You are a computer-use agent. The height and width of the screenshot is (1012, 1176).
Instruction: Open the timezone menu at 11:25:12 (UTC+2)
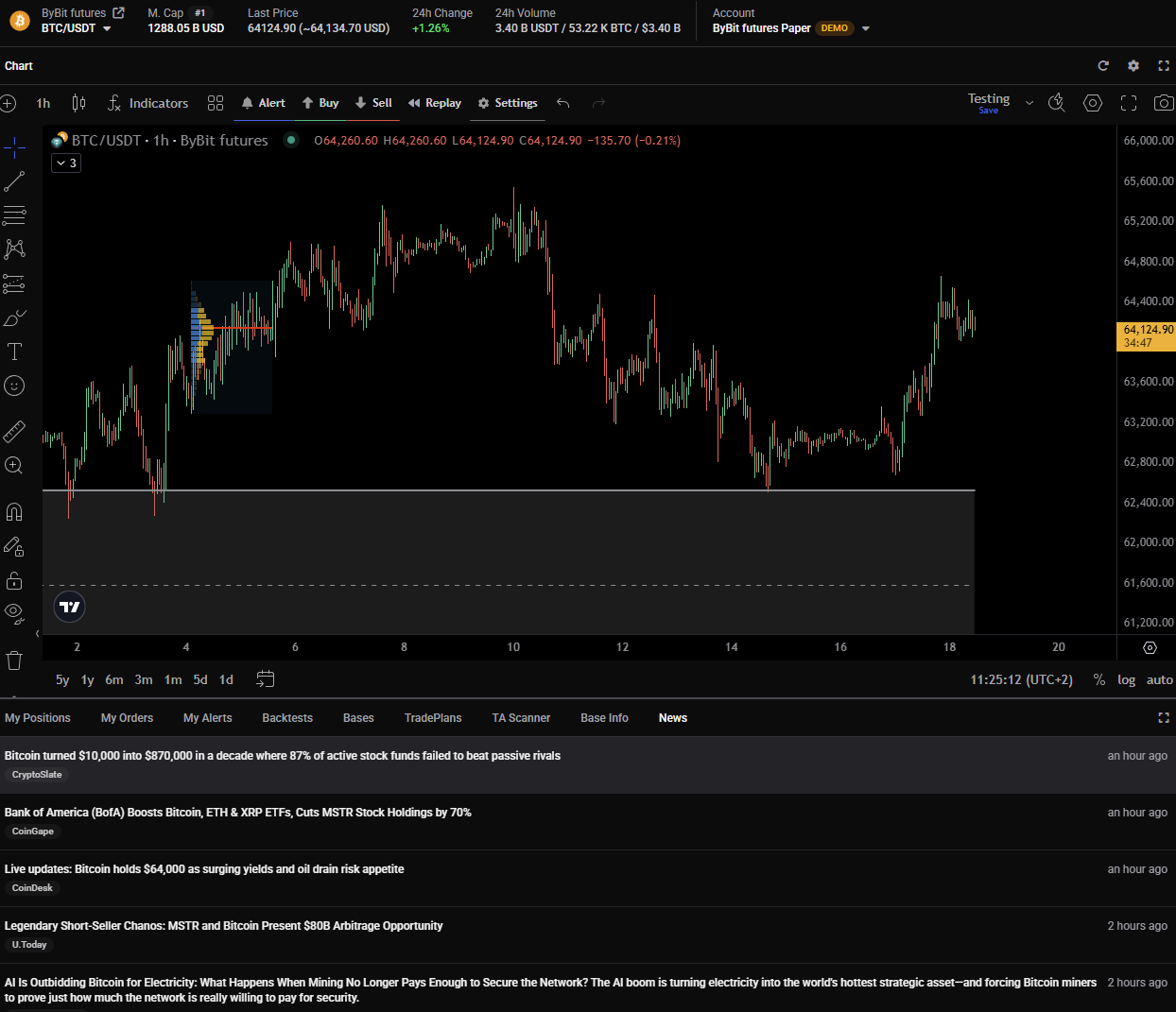(x=1022, y=679)
